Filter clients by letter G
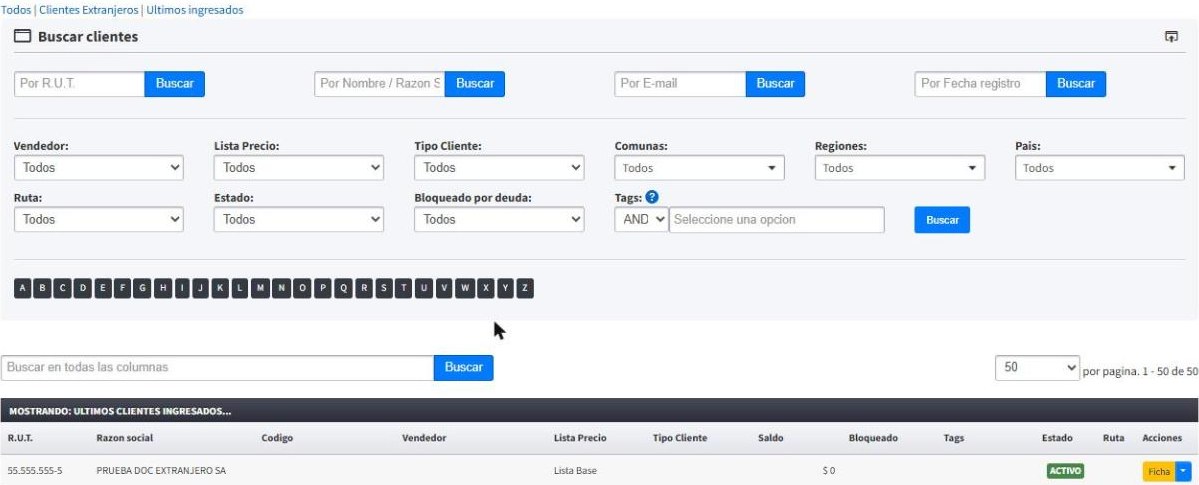 click(x=142, y=288)
